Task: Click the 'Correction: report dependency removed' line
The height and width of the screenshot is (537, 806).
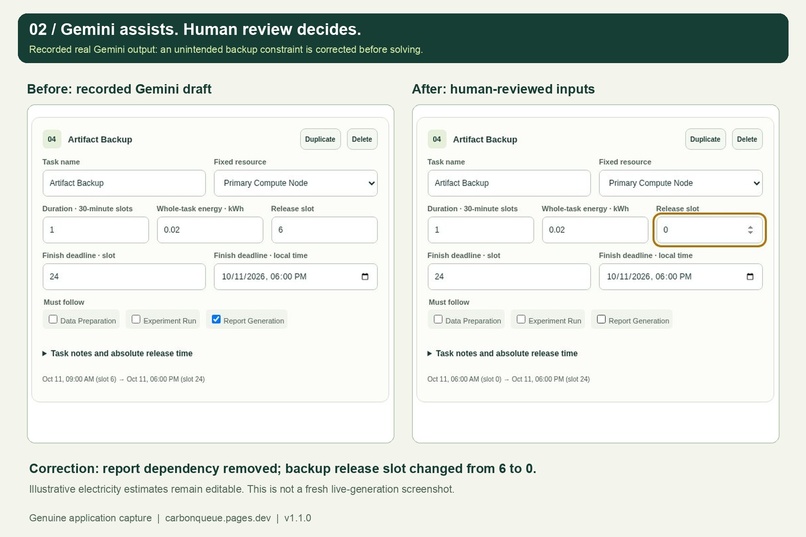Action: (283, 469)
